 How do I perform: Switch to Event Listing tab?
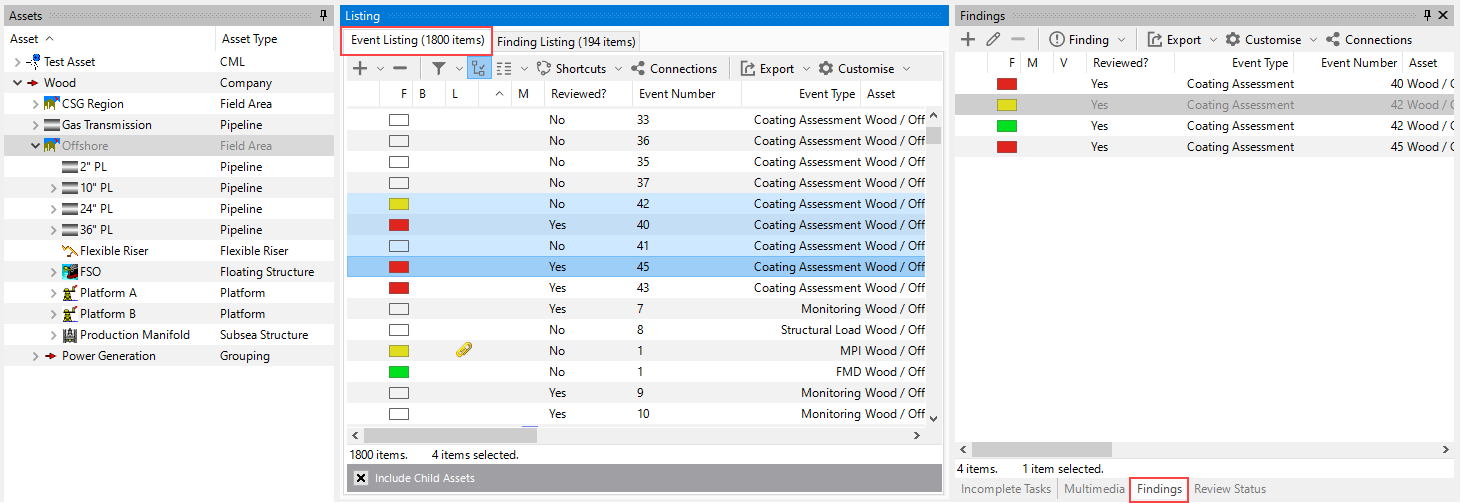click(417, 40)
